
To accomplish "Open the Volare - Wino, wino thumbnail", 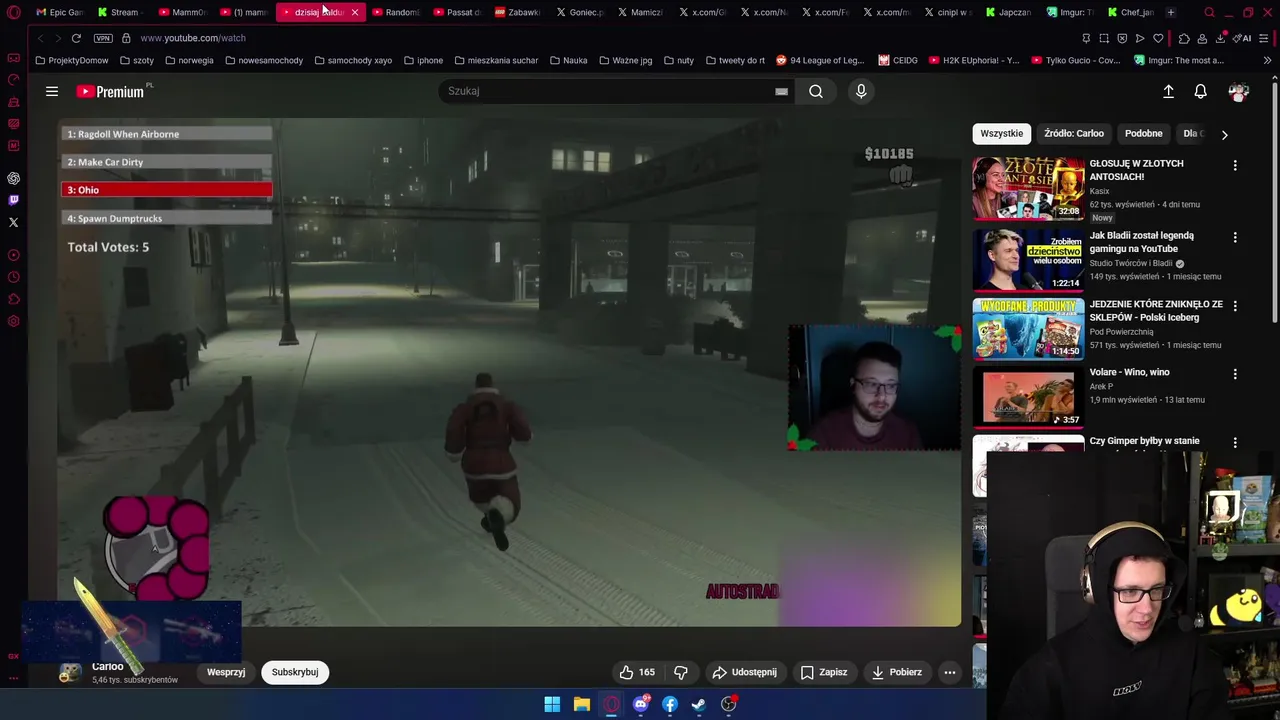I will [x=1028, y=397].
